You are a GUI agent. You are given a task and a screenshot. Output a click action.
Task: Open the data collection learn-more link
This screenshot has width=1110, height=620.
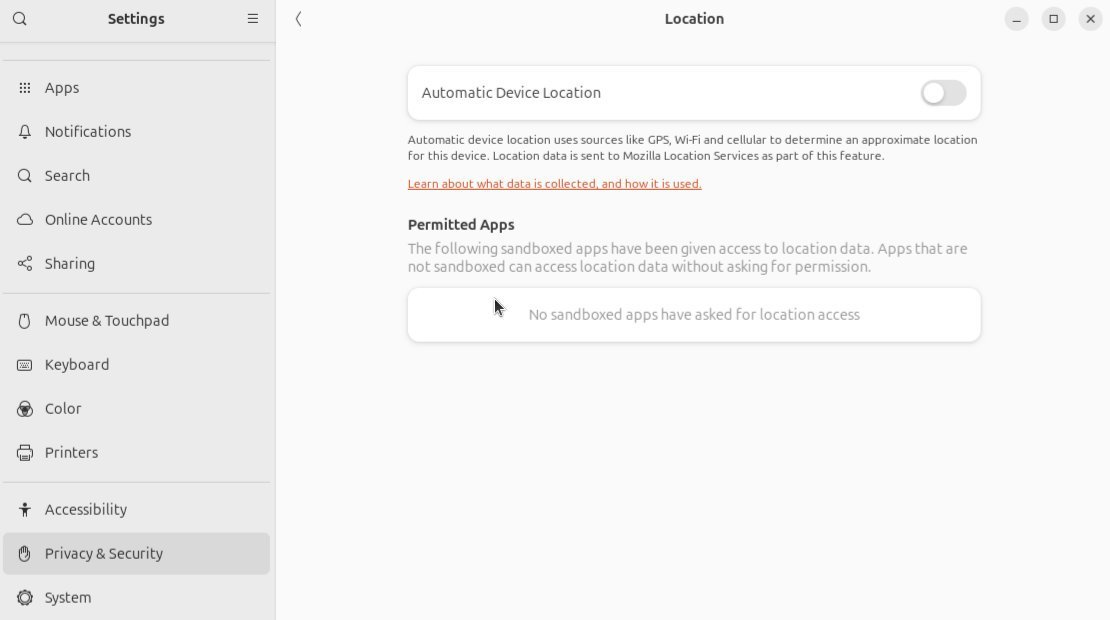[x=554, y=184]
